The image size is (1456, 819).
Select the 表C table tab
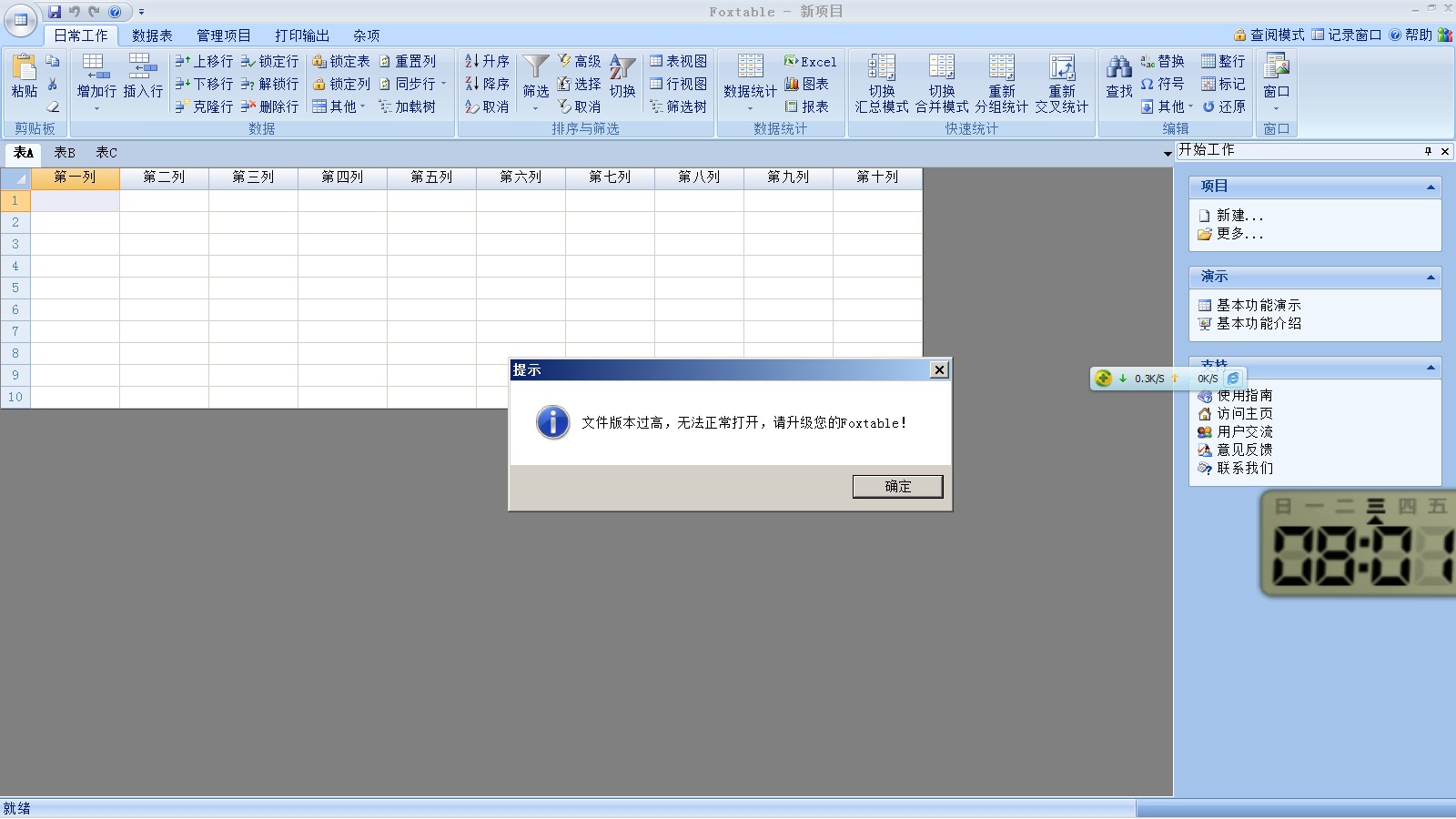106,153
